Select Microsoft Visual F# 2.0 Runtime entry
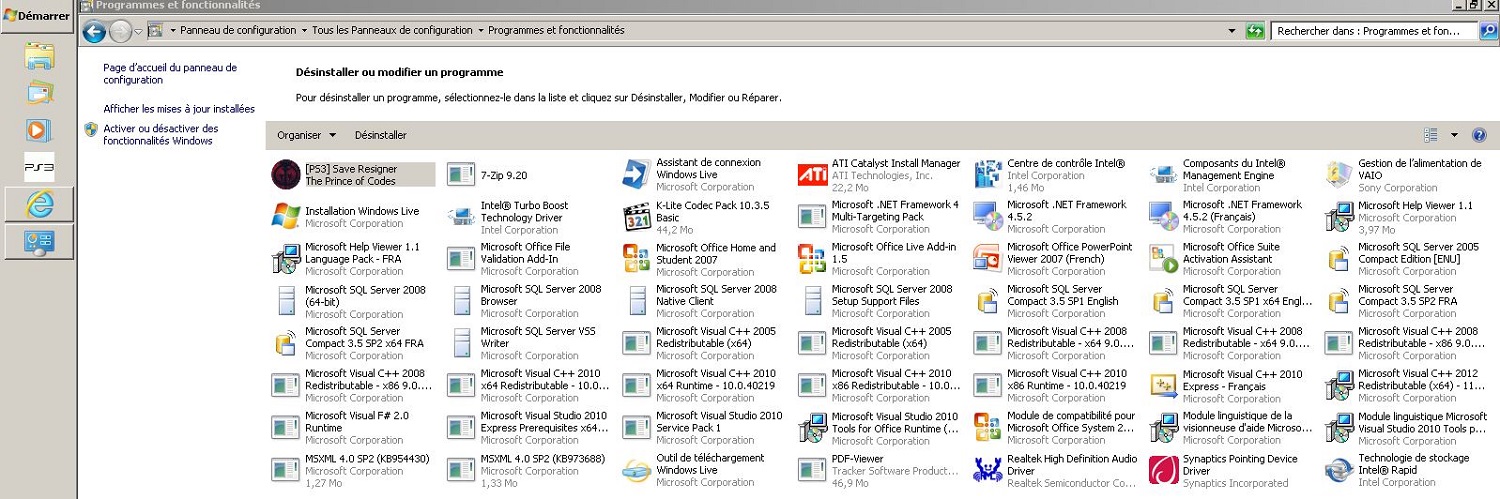Image resolution: width=1500 pixels, height=499 pixels. 352,427
